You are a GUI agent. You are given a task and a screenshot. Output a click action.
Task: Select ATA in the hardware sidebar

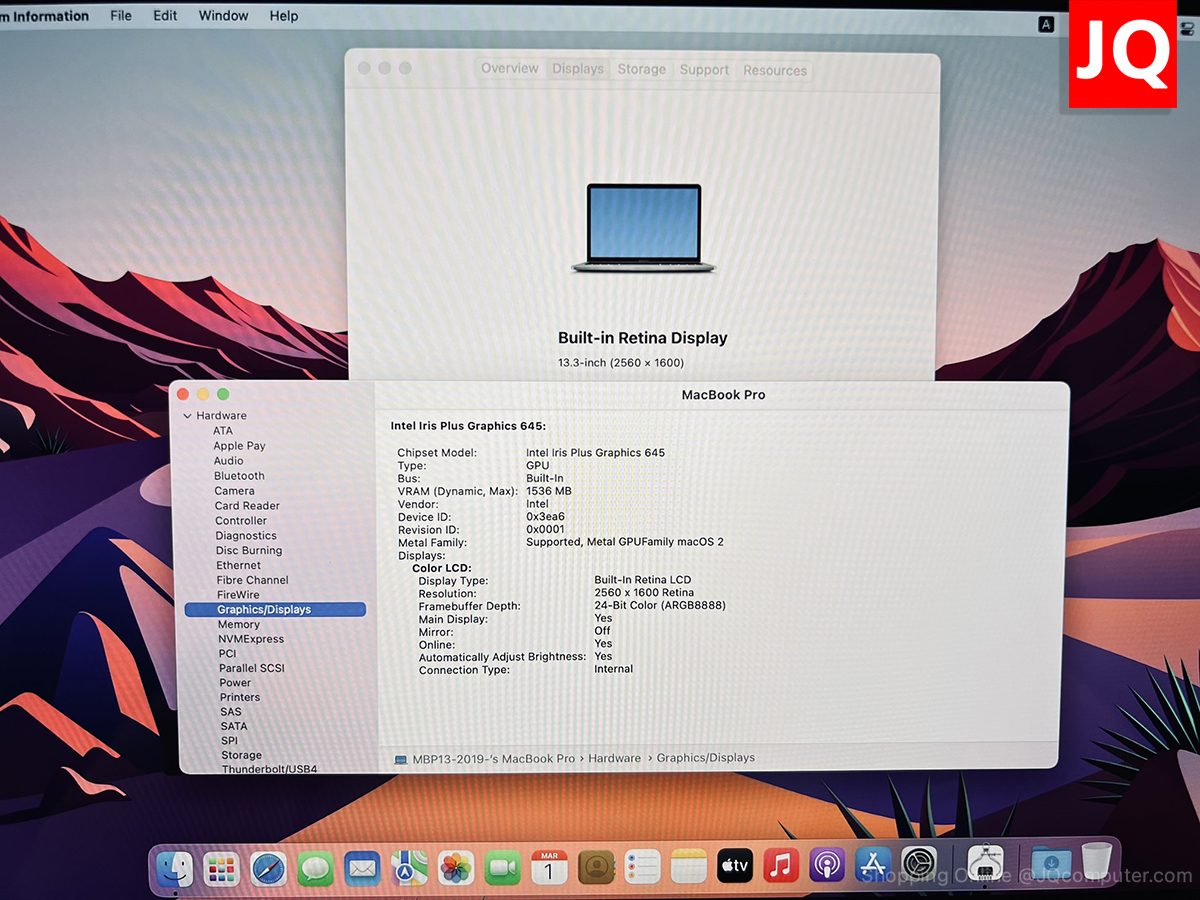(x=222, y=431)
